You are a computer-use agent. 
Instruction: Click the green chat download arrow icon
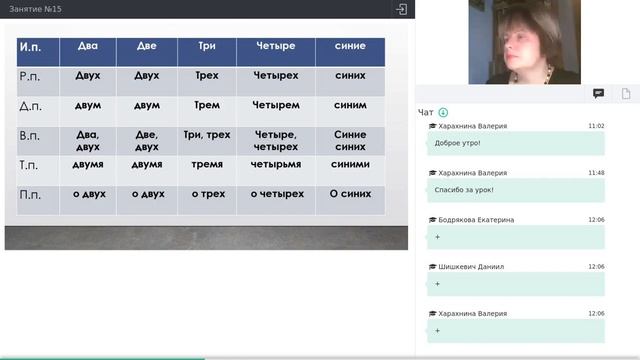[x=443, y=112]
